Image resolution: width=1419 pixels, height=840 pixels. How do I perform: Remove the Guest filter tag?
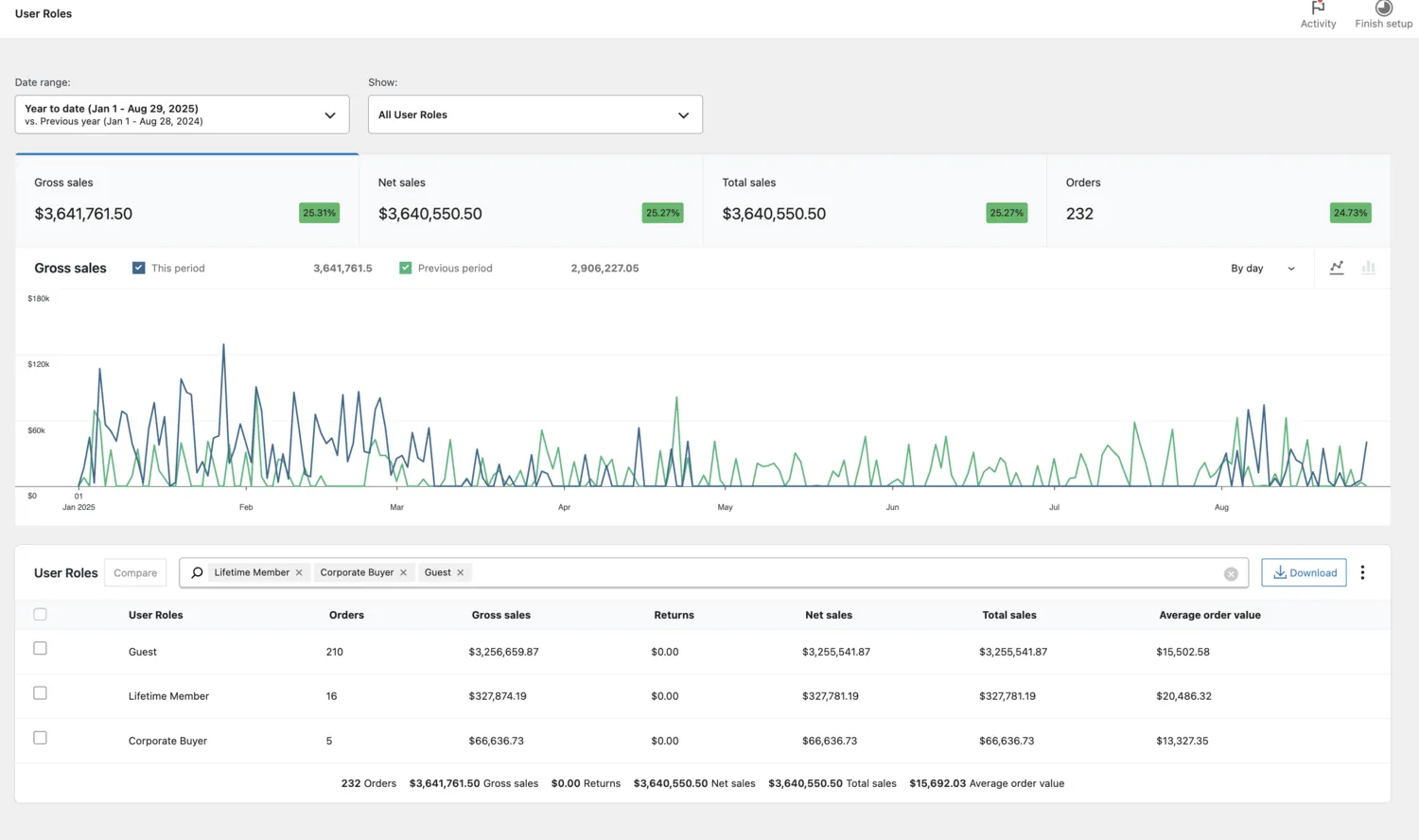click(x=461, y=573)
